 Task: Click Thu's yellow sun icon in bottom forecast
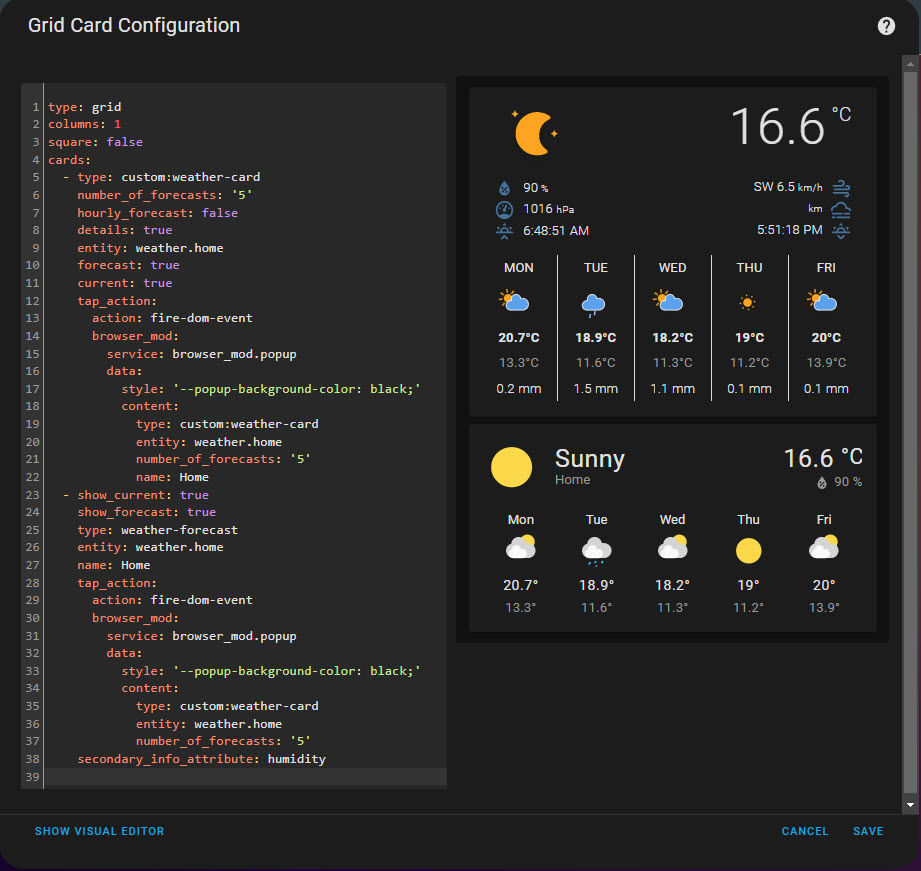(x=748, y=548)
